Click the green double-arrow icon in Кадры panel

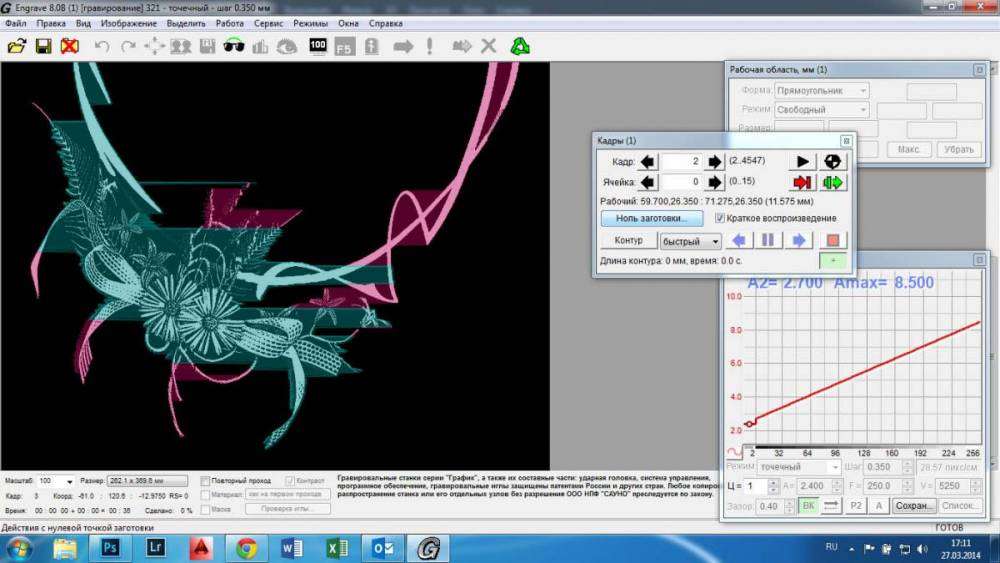tap(832, 182)
